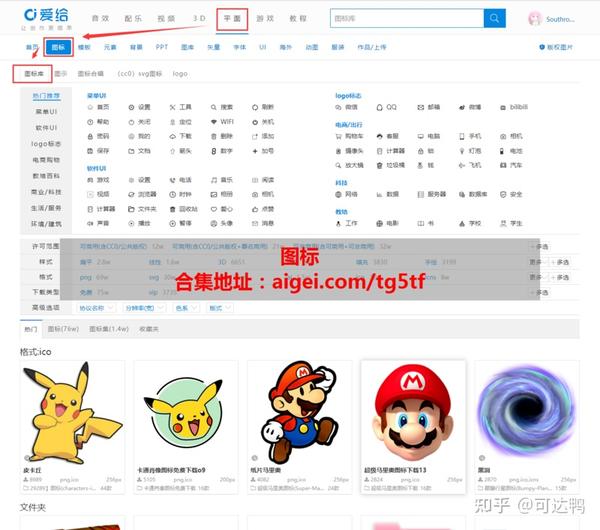Open the 分辨率(宽) dropdown
The height and width of the screenshot is (530, 600).
(144, 308)
